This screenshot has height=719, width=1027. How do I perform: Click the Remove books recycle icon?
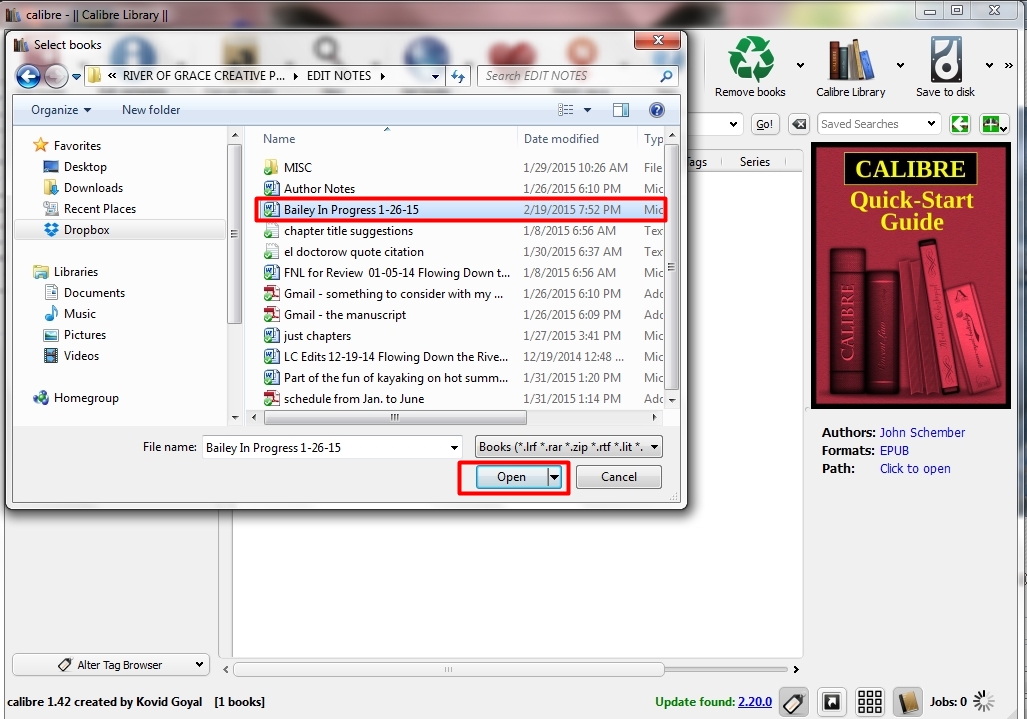[751, 60]
